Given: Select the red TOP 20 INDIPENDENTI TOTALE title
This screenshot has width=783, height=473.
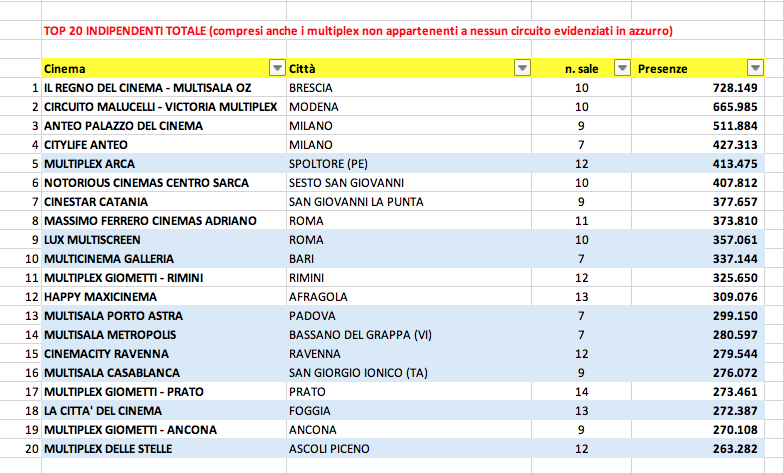Looking at the screenshot, I should (x=358, y=31).
